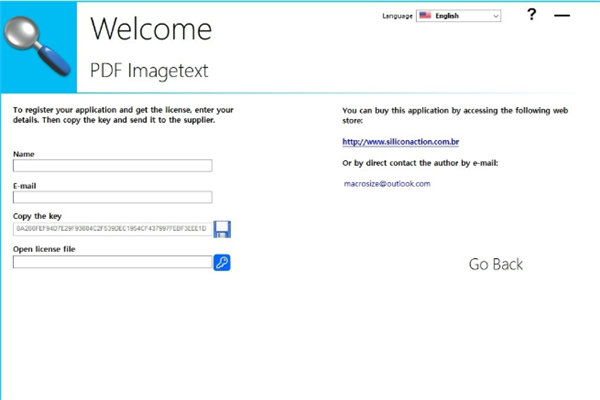Image resolution: width=600 pixels, height=400 pixels.
Task: Click the Name input field
Action: pos(112,165)
